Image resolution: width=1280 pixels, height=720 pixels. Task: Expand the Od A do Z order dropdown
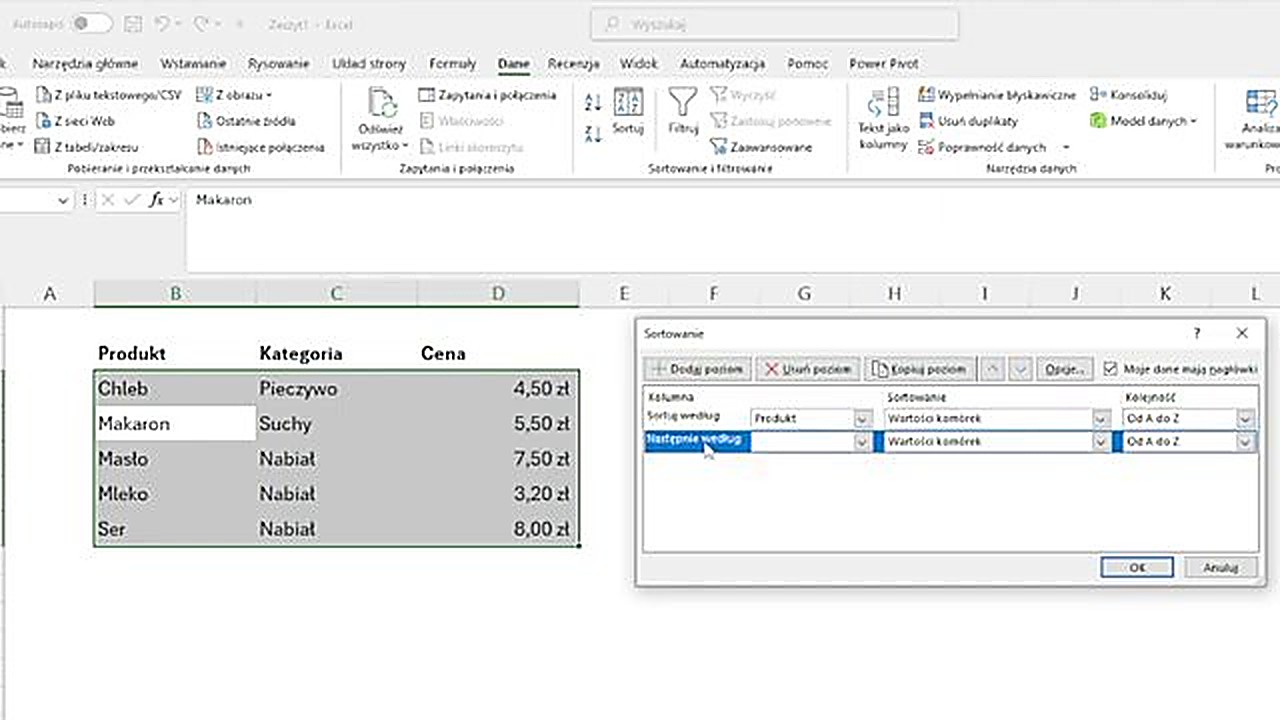(x=1245, y=418)
